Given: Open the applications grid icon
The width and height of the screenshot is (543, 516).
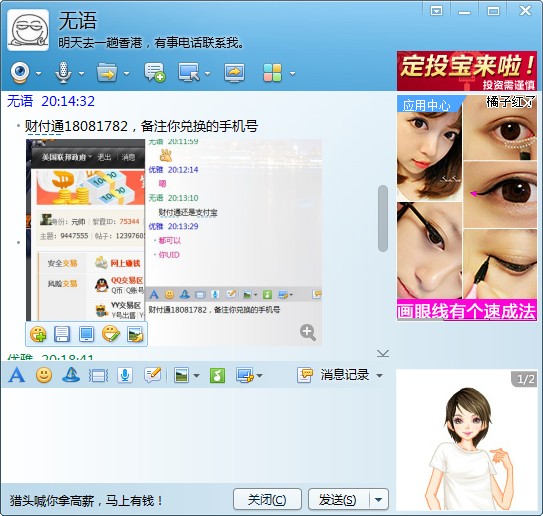Looking at the screenshot, I should (273, 73).
